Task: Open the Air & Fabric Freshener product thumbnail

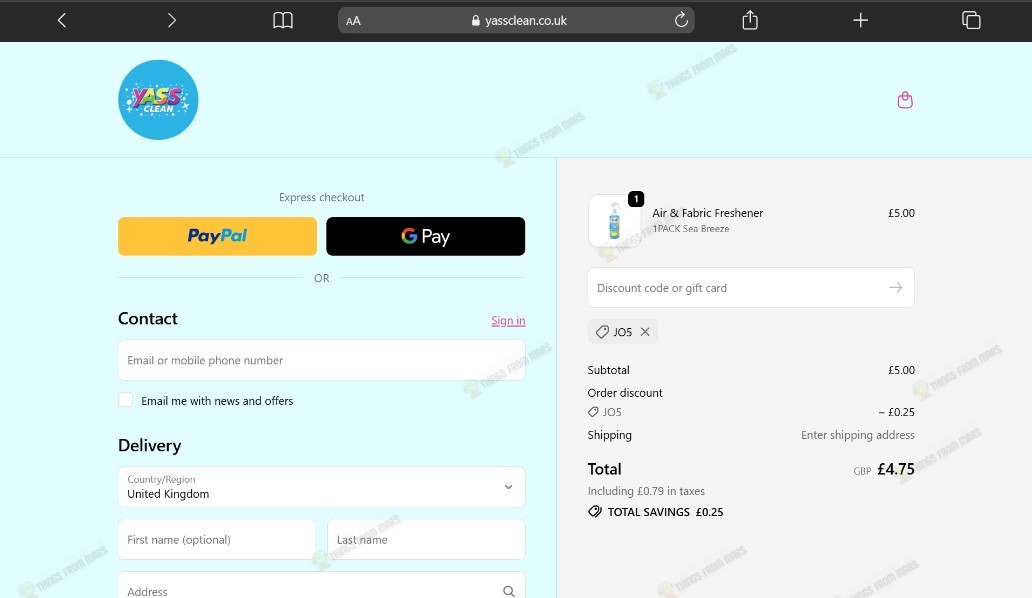Action: 614,221
